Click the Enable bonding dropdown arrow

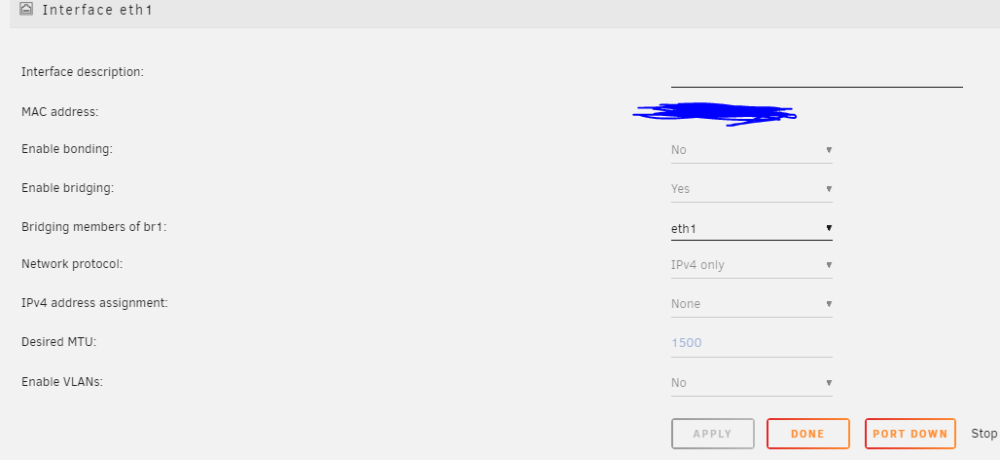(x=828, y=150)
